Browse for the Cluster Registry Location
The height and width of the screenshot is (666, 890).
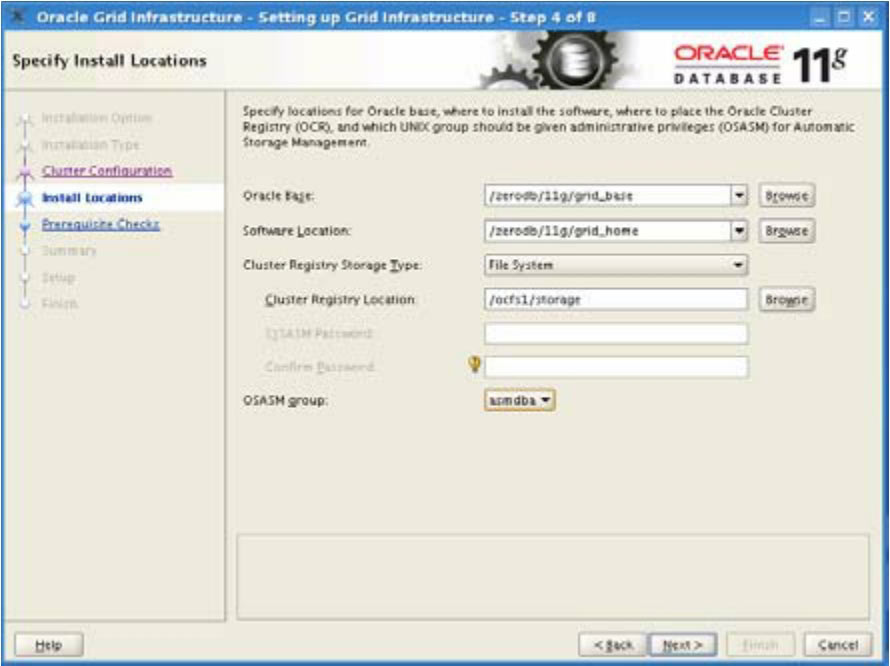coord(786,300)
